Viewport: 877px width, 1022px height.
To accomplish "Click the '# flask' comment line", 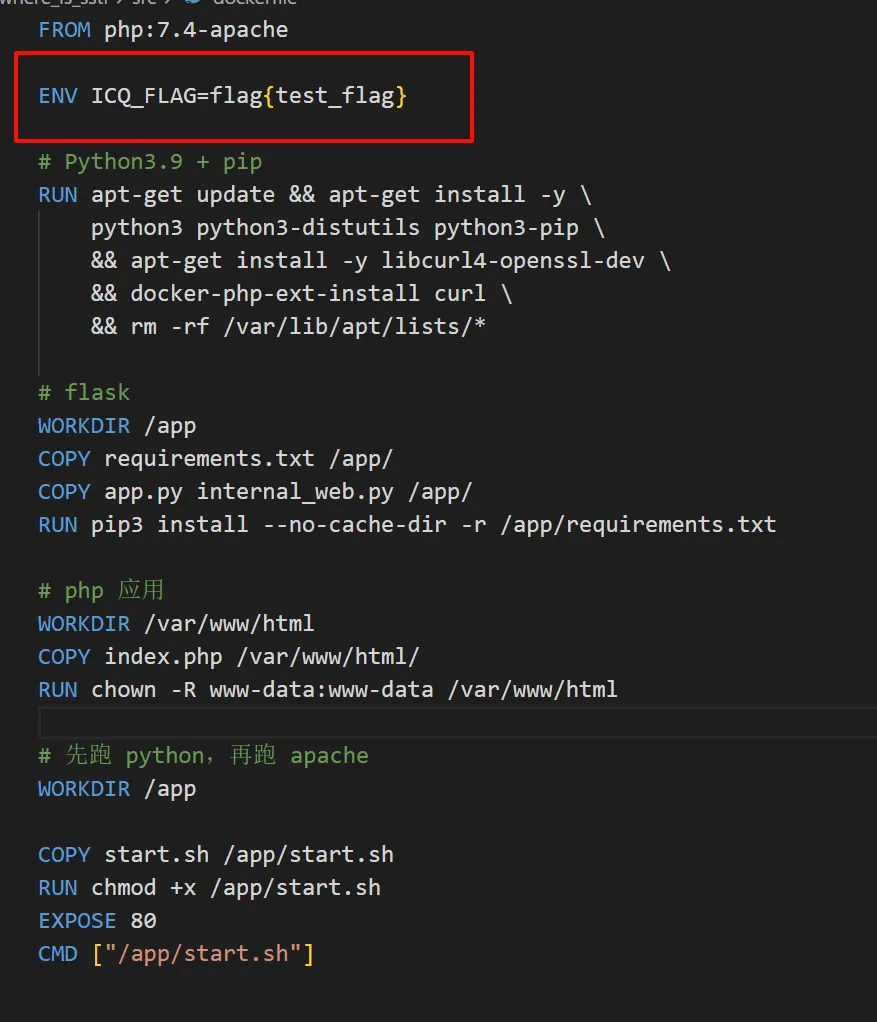I will (84, 393).
